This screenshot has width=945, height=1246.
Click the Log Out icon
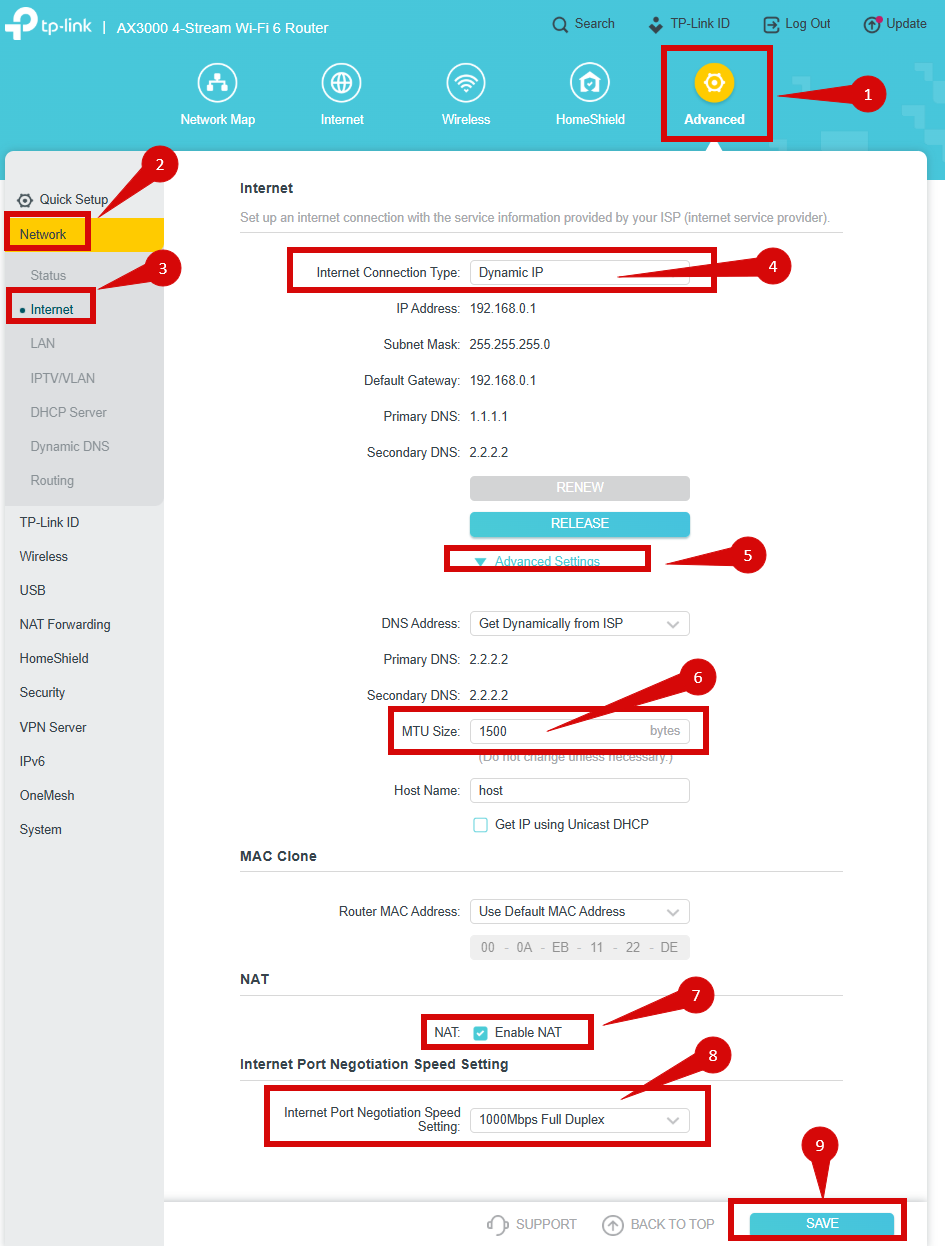[x=771, y=24]
